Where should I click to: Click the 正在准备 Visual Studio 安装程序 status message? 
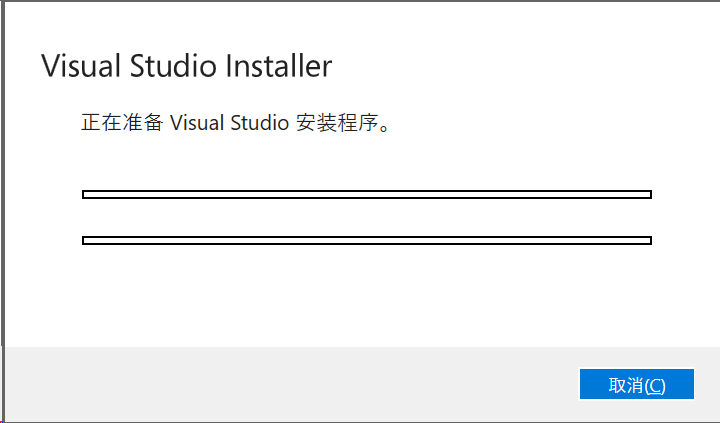(x=235, y=124)
